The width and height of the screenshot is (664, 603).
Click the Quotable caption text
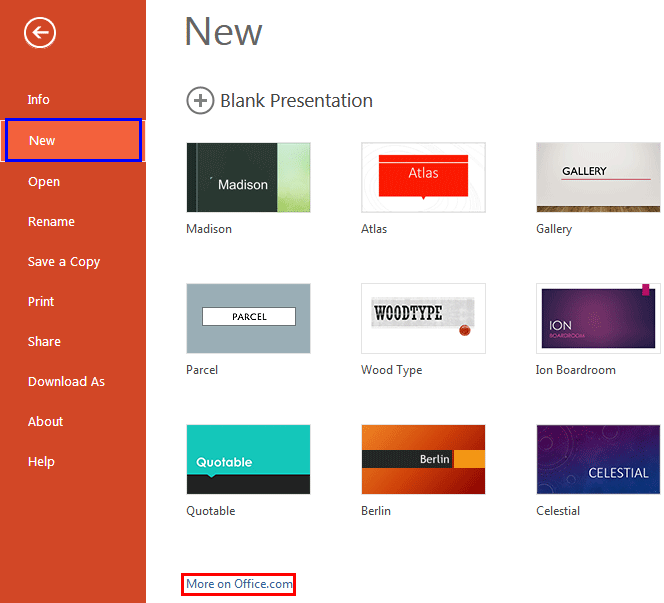[x=211, y=511]
